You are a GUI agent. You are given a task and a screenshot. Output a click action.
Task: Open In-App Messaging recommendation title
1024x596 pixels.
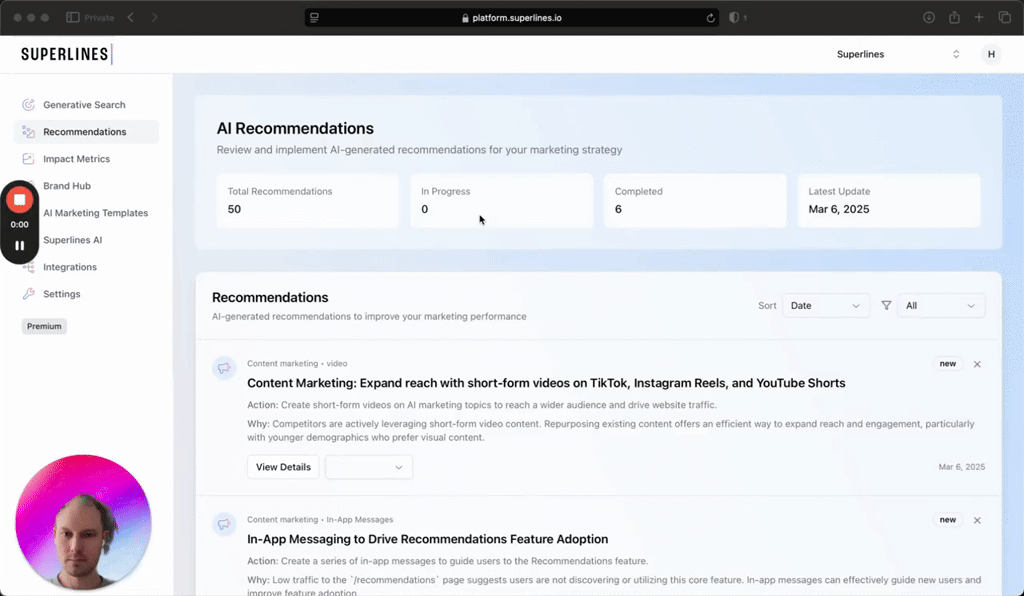tap(427, 539)
